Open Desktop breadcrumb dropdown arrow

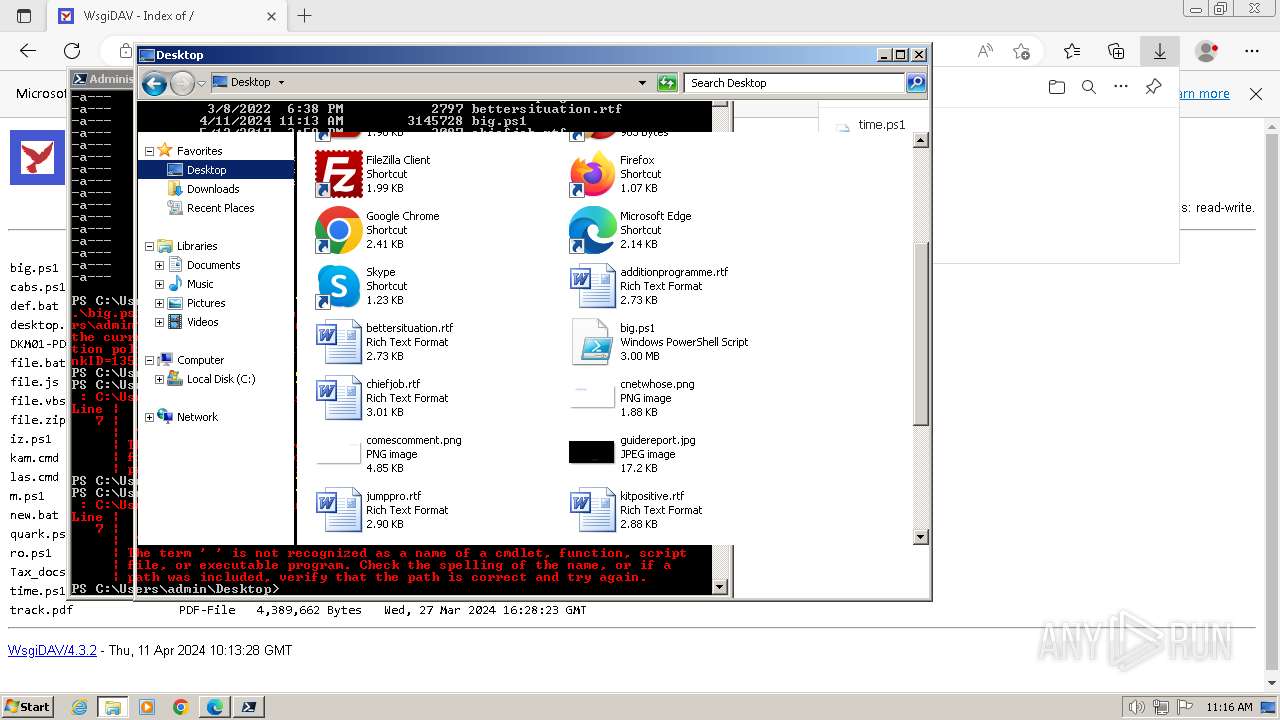[x=281, y=83]
